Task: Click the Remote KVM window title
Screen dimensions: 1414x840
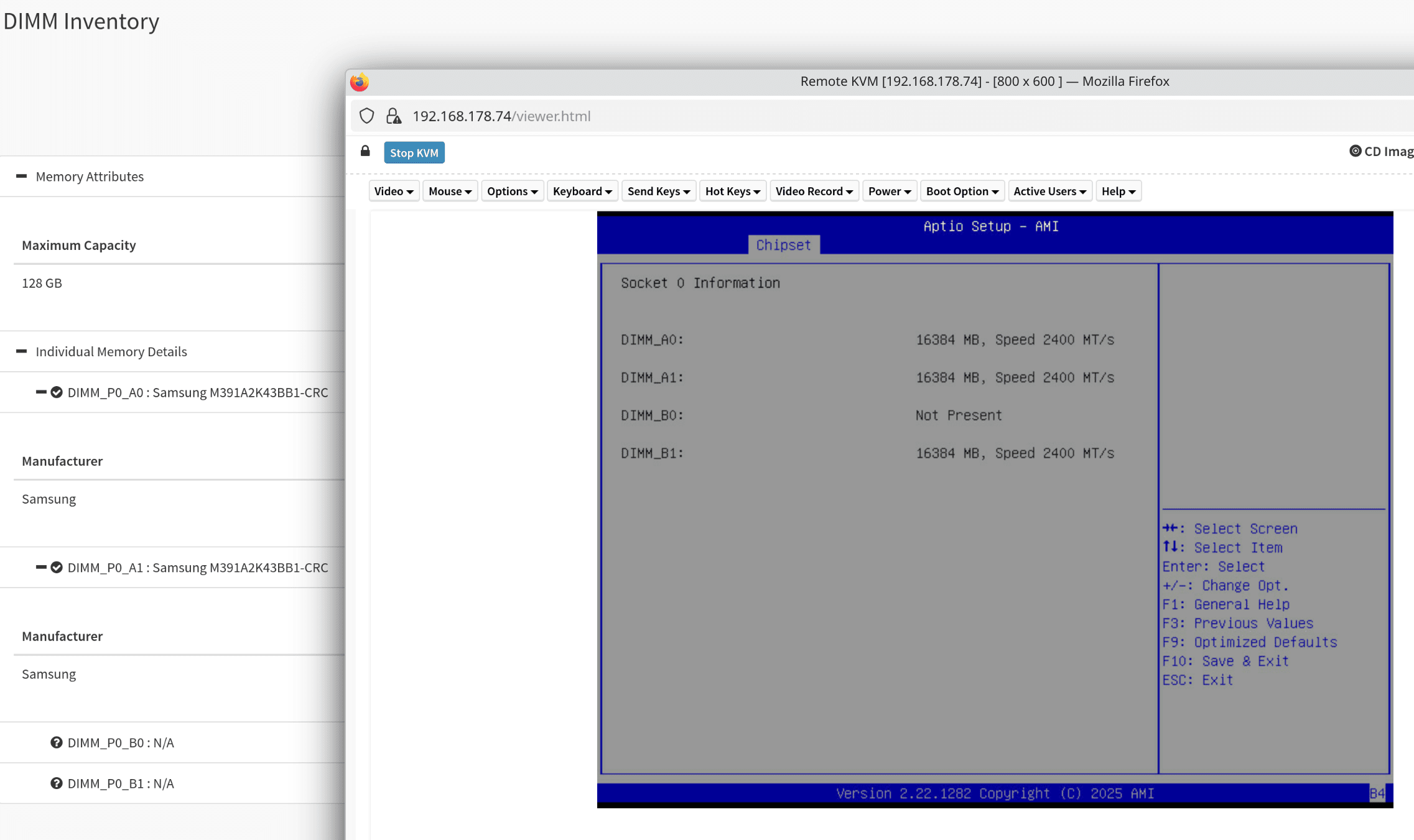Action: (985, 81)
